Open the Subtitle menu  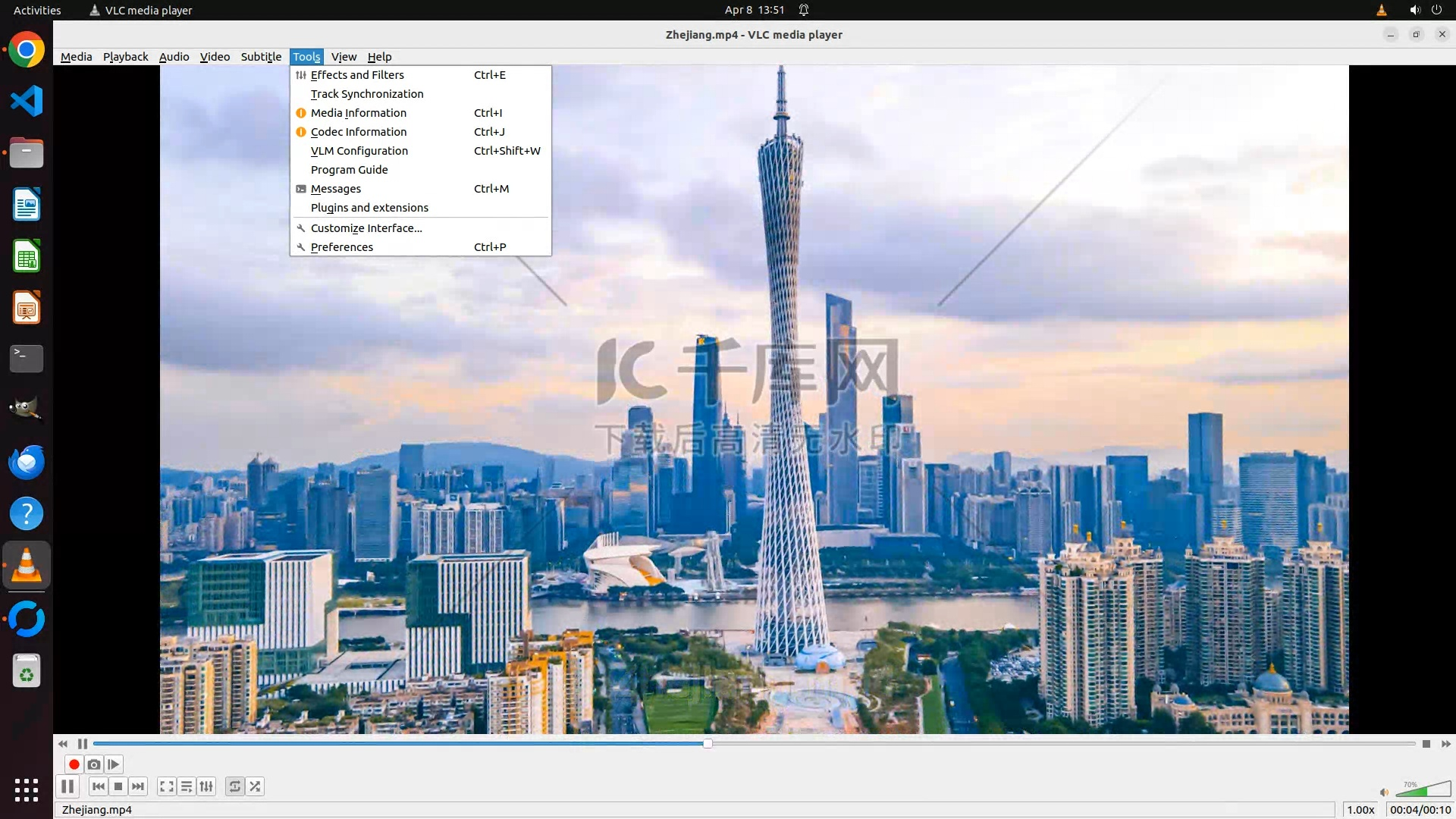pos(261,57)
